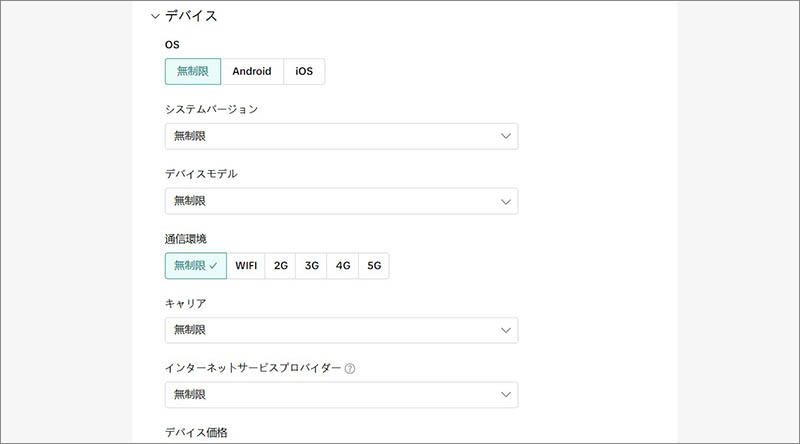Viewport: 800px width, 444px height.
Task: Choose 2G connection type
Action: point(281,266)
